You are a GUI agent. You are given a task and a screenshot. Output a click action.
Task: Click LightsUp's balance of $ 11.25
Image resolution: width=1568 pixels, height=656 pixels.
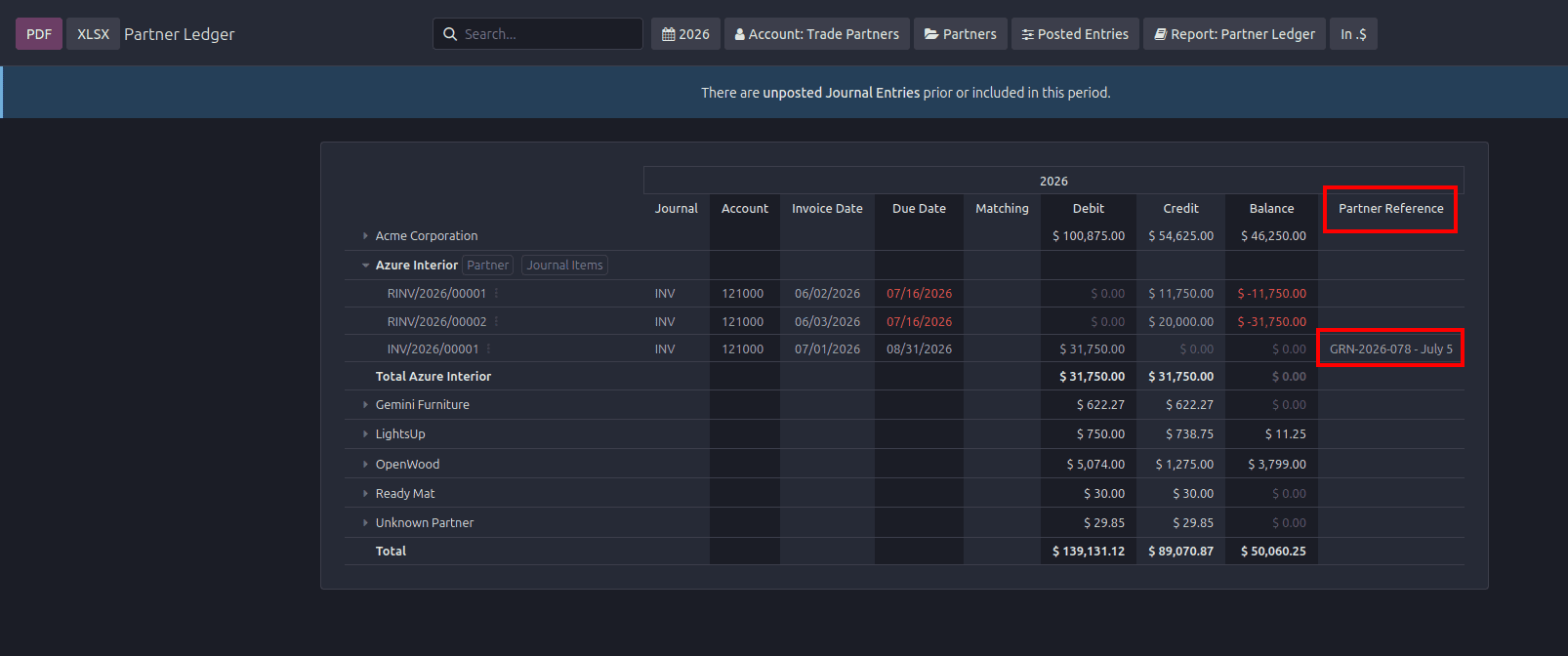pos(1285,434)
